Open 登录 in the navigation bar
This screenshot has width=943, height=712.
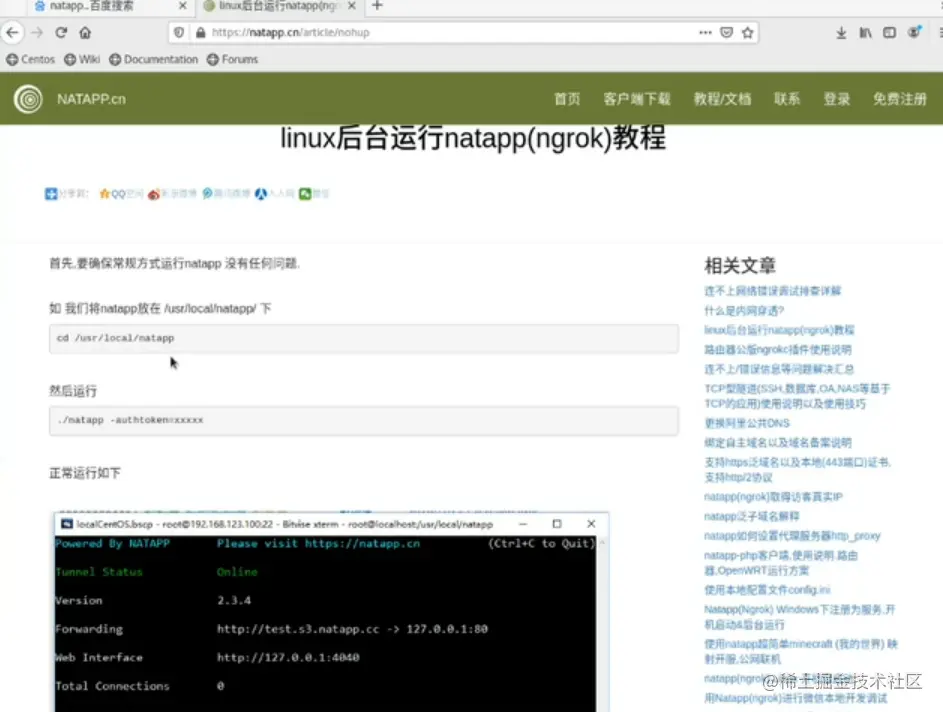click(837, 99)
